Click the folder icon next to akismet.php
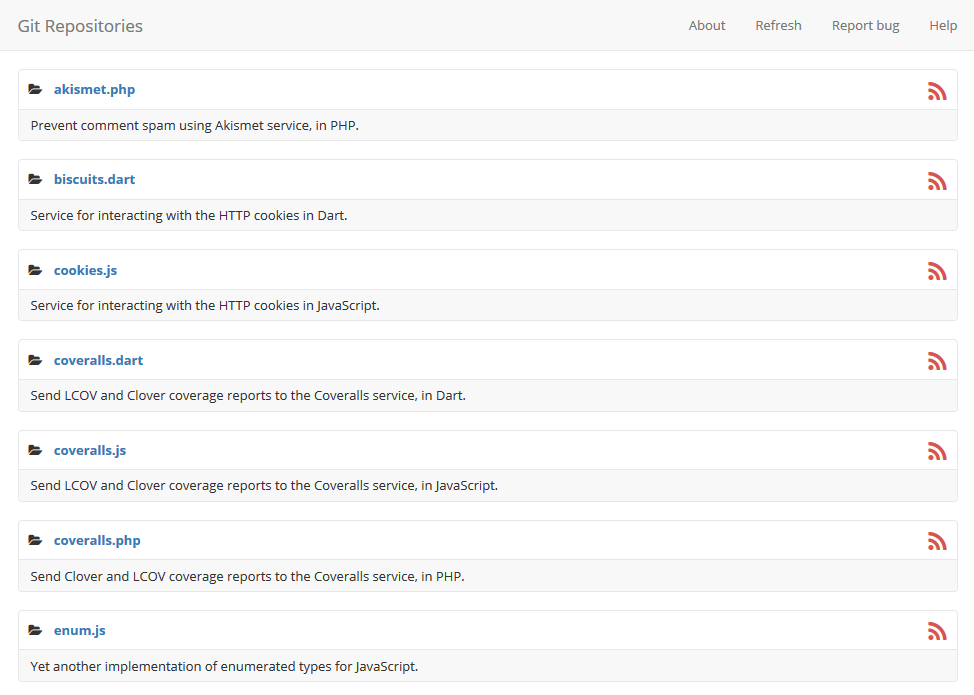 pyautogui.click(x=36, y=88)
